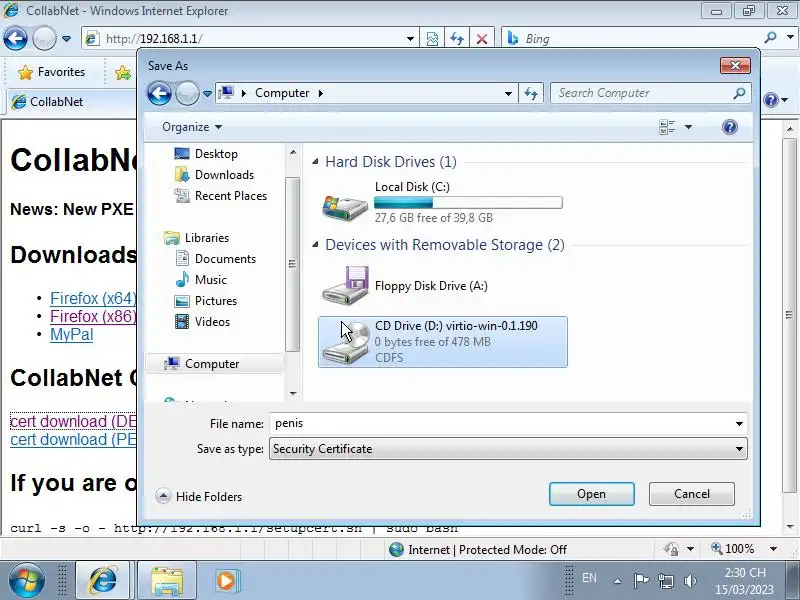
Task: Click the IE Help icon in command bar
Action: [771, 100]
